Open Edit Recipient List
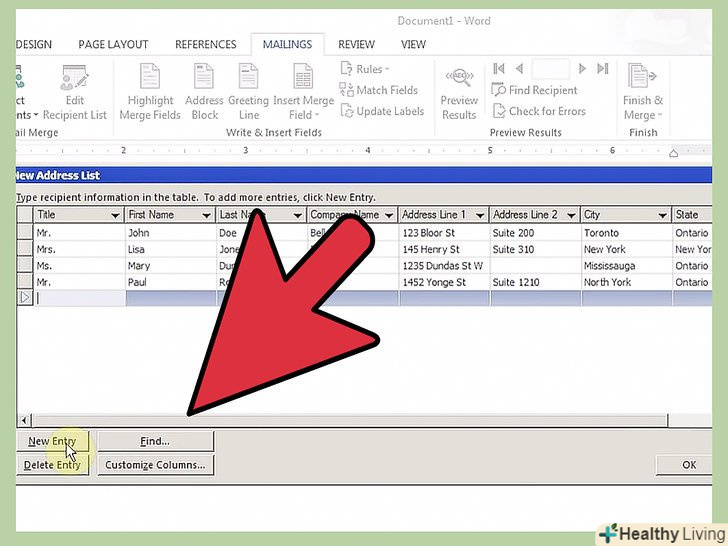This screenshot has height=546, width=728. coord(76,92)
